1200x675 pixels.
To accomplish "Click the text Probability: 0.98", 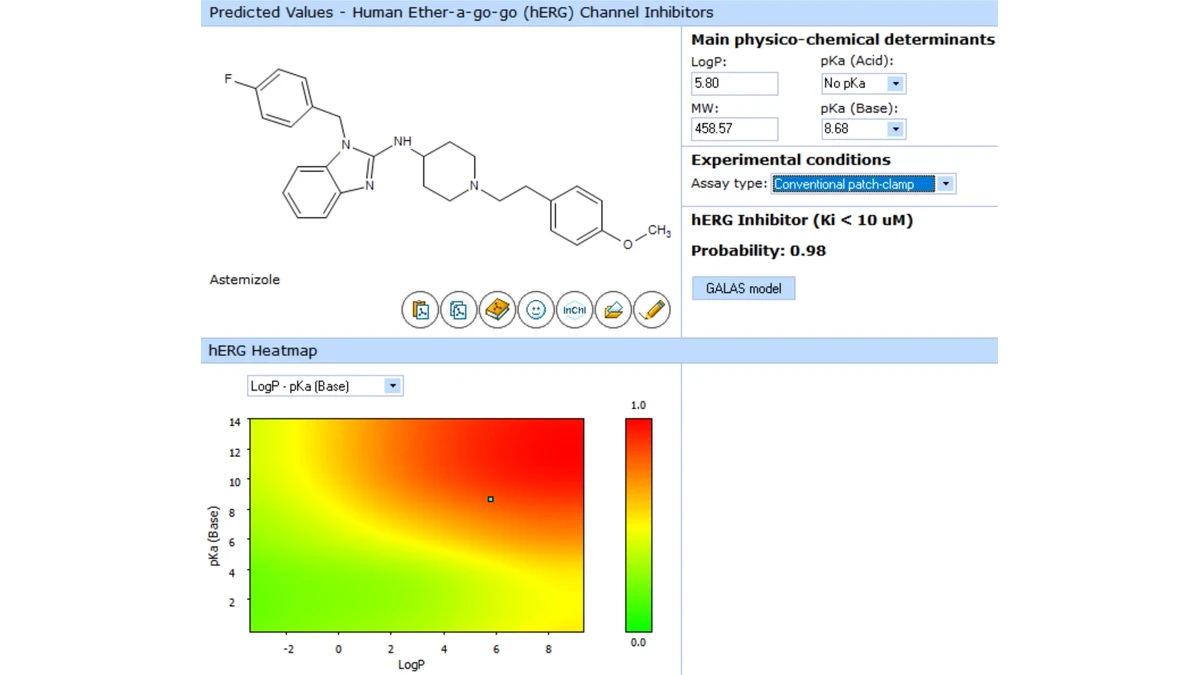I will [759, 251].
